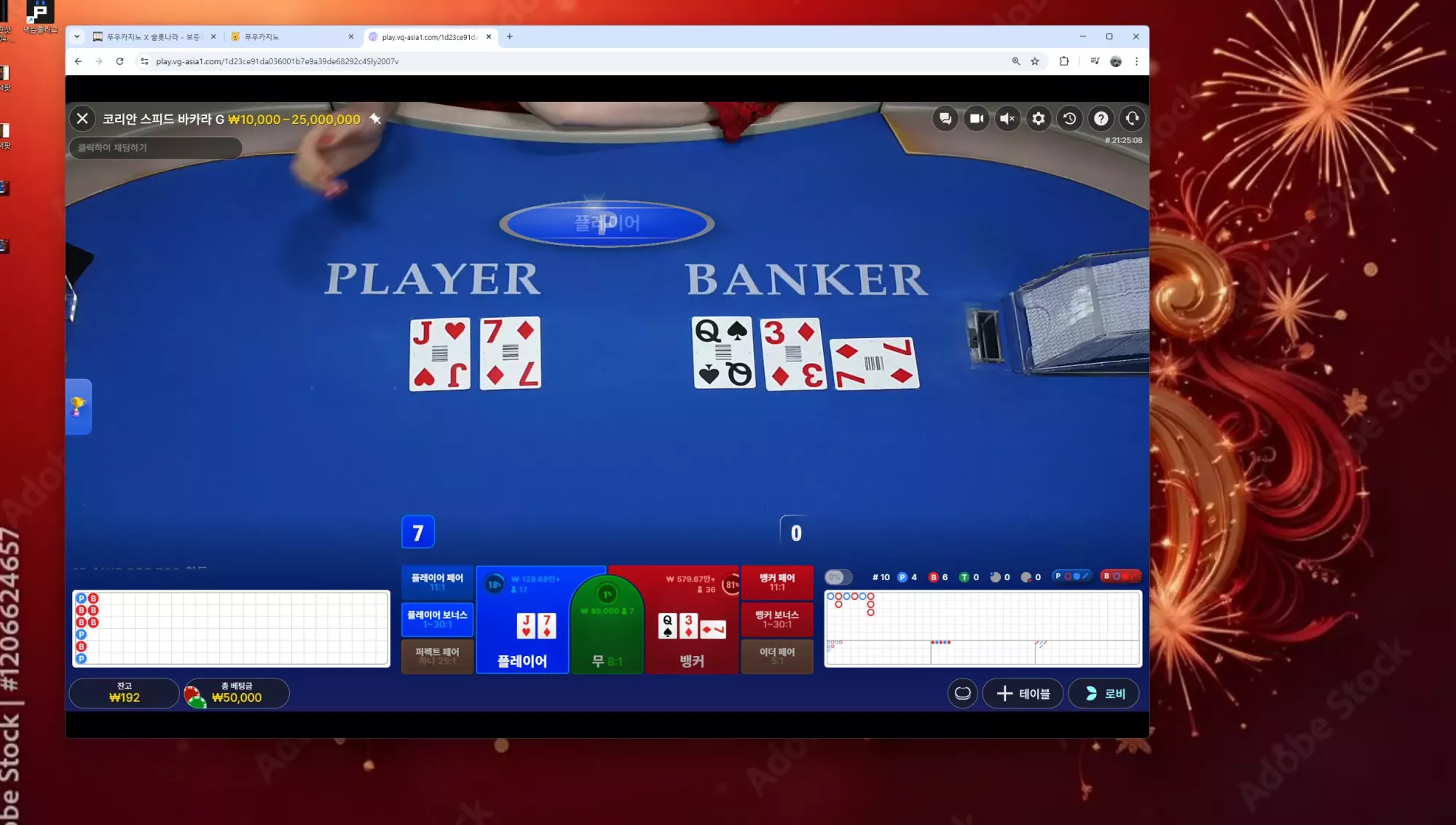Screen dimensions: 1456x825
Task: View site information icon in address bar
Action: coord(144,61)
